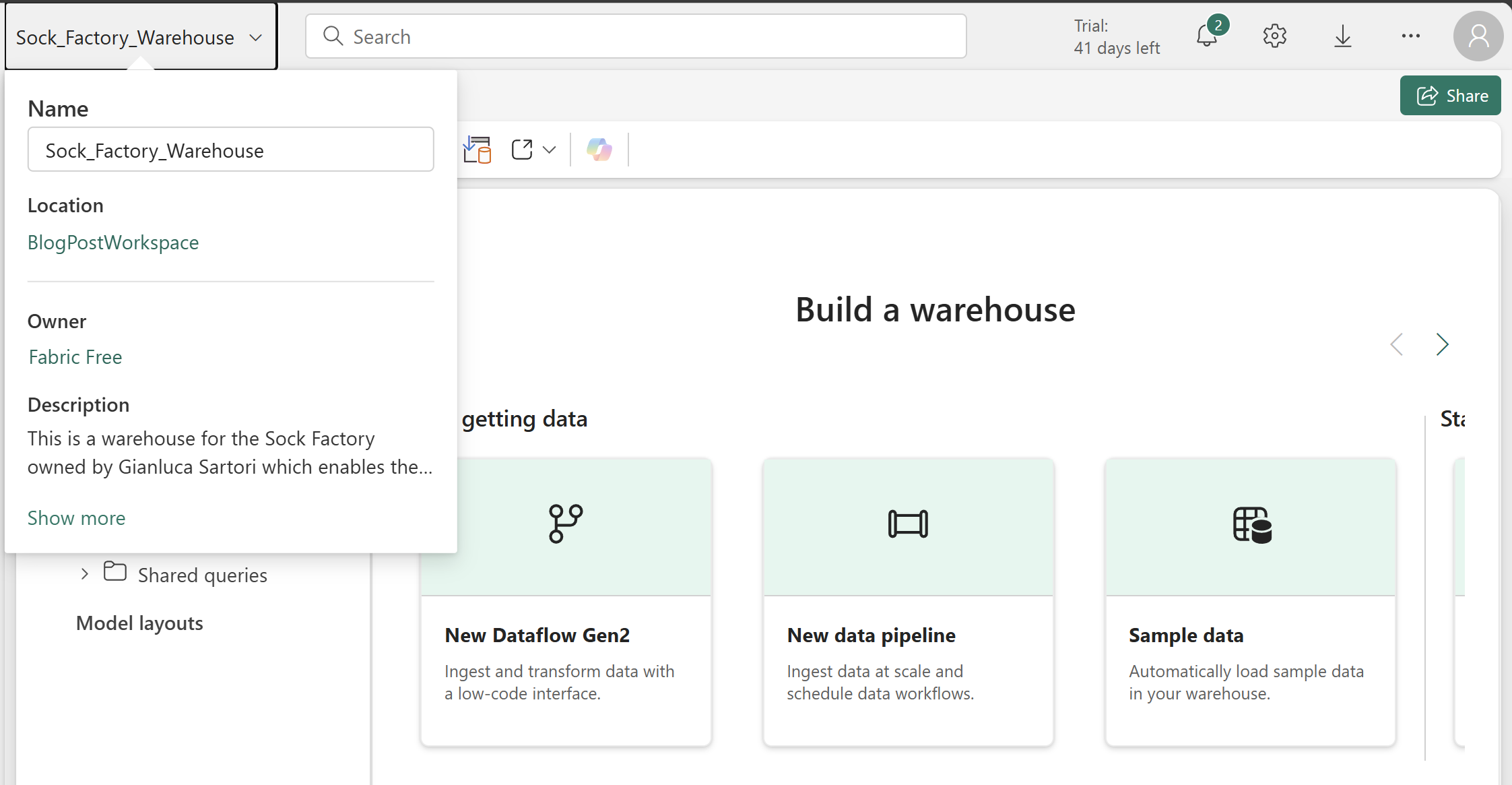
Task: Click into the Search box
Action: (636, 36)
